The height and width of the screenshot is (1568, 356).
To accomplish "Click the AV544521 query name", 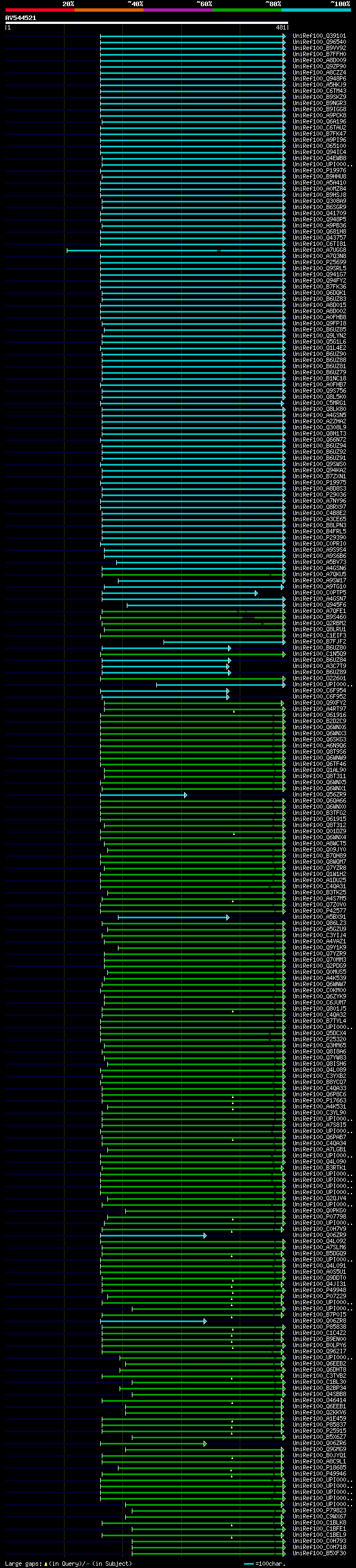I will (x=21, y=18).
